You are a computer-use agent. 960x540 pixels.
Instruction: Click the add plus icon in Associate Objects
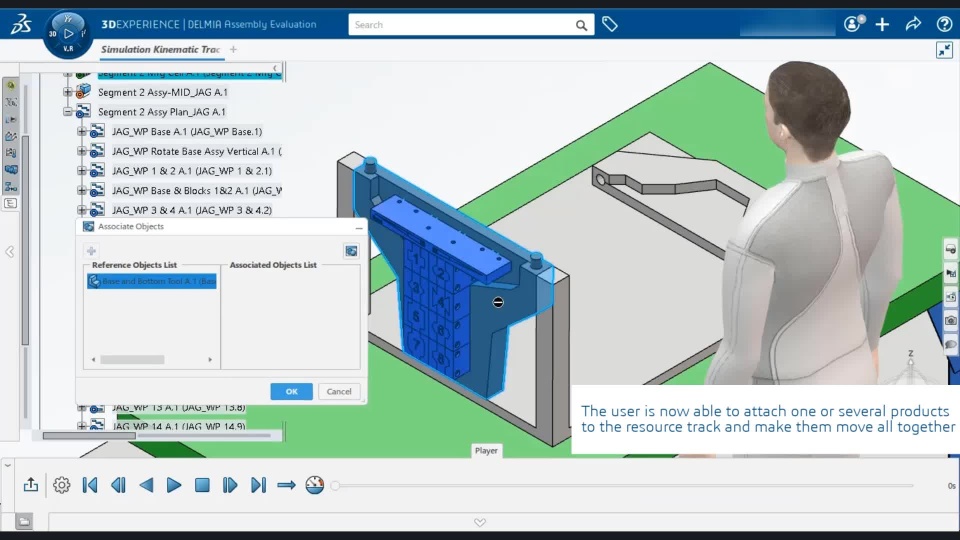(x=91, y=250)
